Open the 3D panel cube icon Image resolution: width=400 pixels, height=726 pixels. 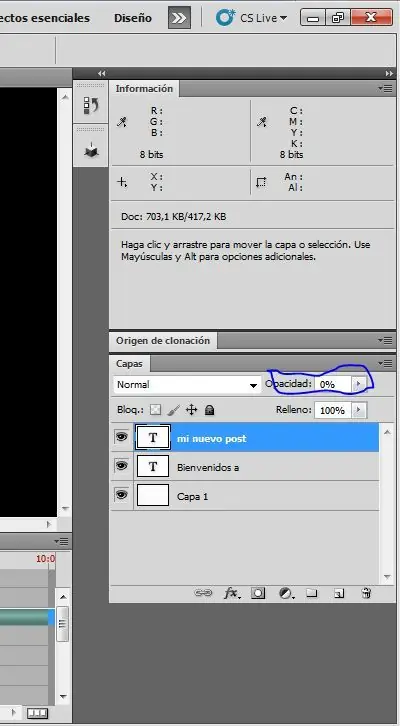[x=91, y=149]
